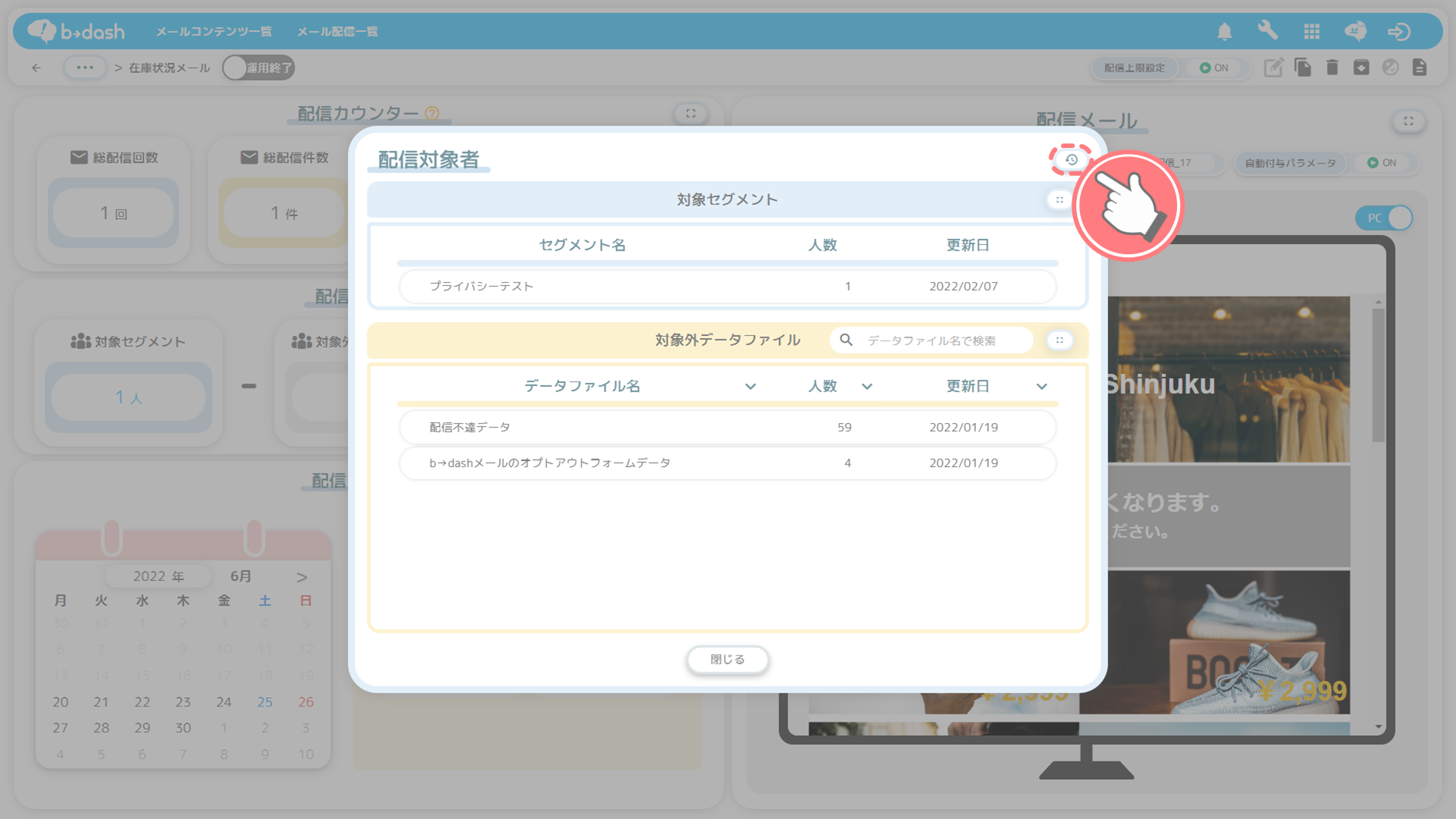
Task: Open メール配信一覧 menu
Action: [x=337, y=32]
